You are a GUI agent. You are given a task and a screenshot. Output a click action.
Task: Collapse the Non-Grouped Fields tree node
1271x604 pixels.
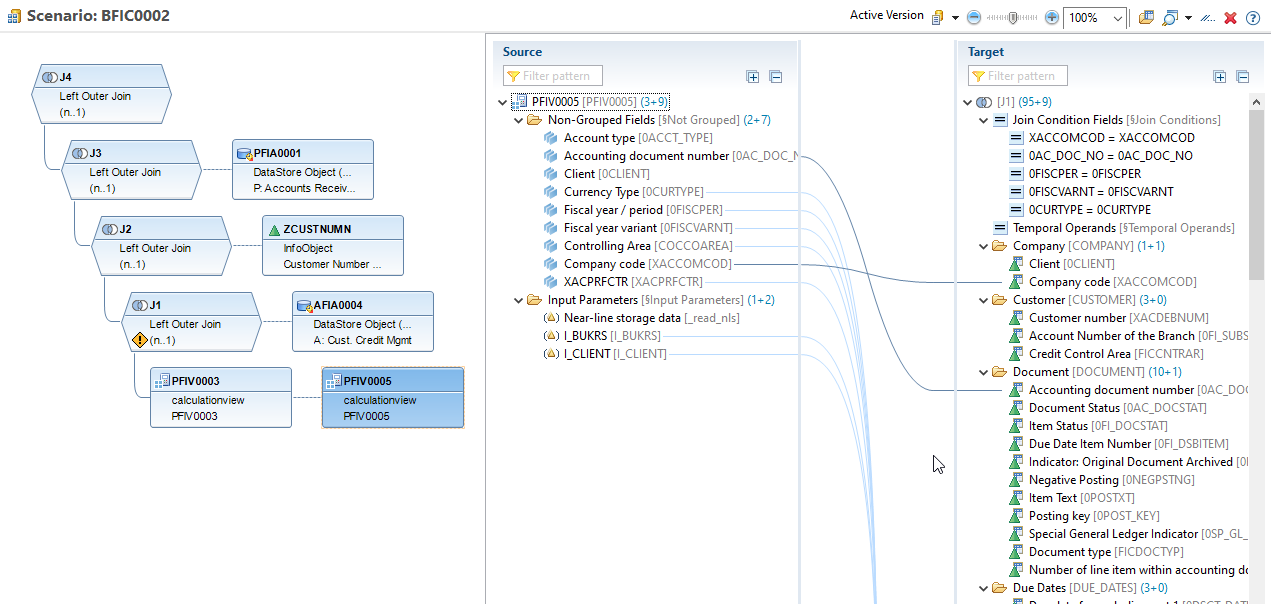click(x=518, y=118)
